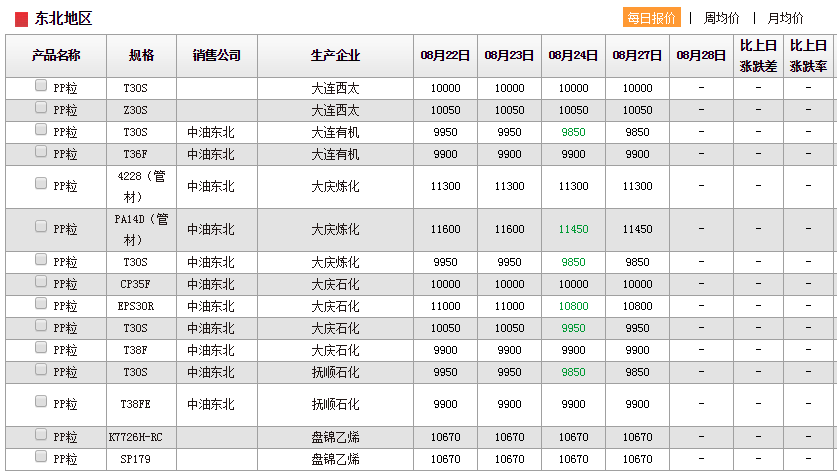837x473 pixels.
Task: Tick the T38F 大庆石化 row checkbox
Action: [41, 348]
